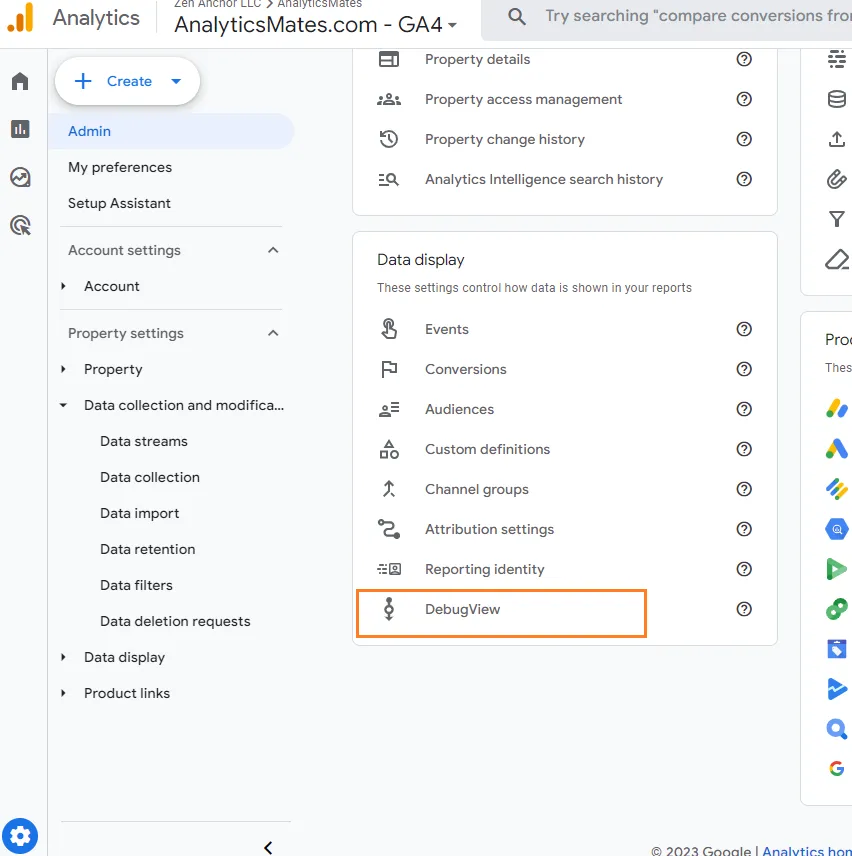The image size is (852, 856).
Task: Click the data import upload icon
Action: (x=836, y=139)
